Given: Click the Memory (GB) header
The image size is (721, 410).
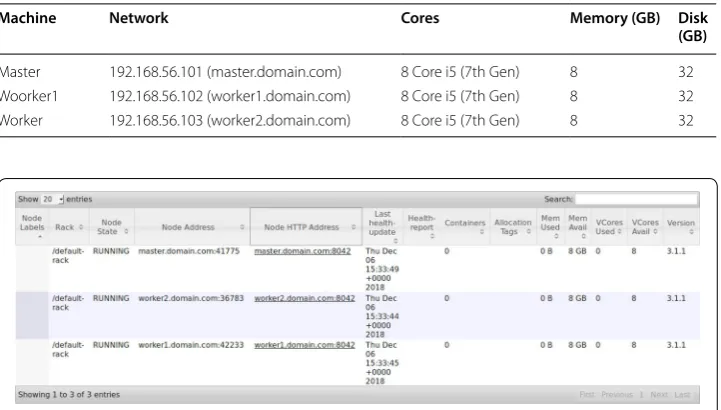Looking at the screenshot, I should (x=615, y=18).
